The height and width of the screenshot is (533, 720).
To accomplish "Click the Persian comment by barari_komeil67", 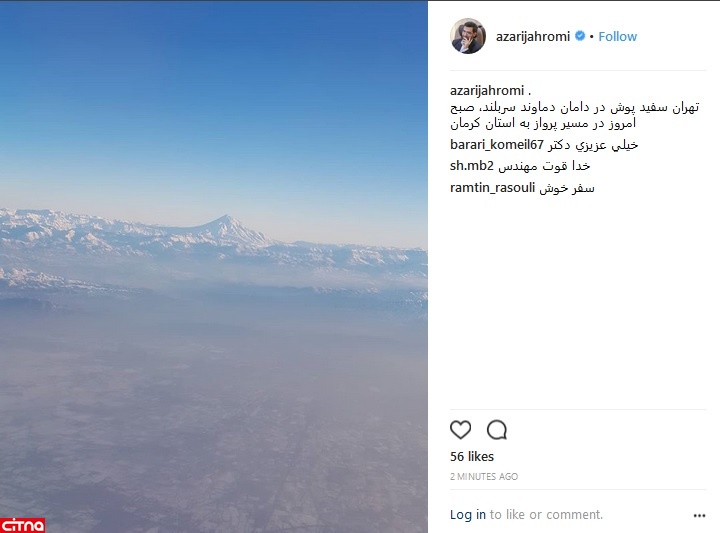I will (593, 145).
